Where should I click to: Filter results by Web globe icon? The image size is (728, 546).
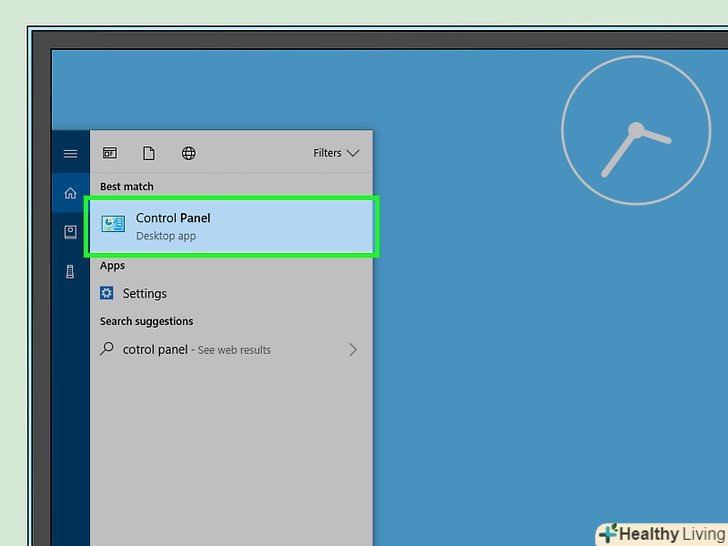point(188,153)
